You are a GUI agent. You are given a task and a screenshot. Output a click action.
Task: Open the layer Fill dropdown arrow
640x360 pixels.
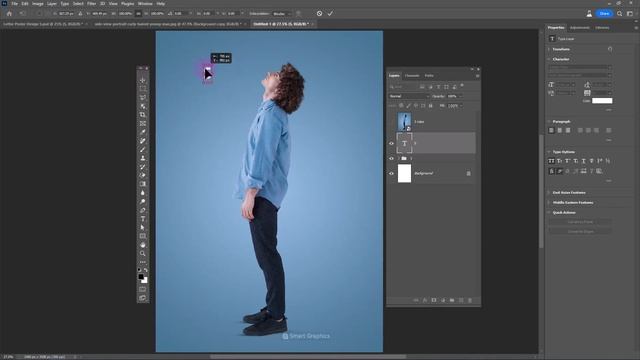[x=461, y=106]
